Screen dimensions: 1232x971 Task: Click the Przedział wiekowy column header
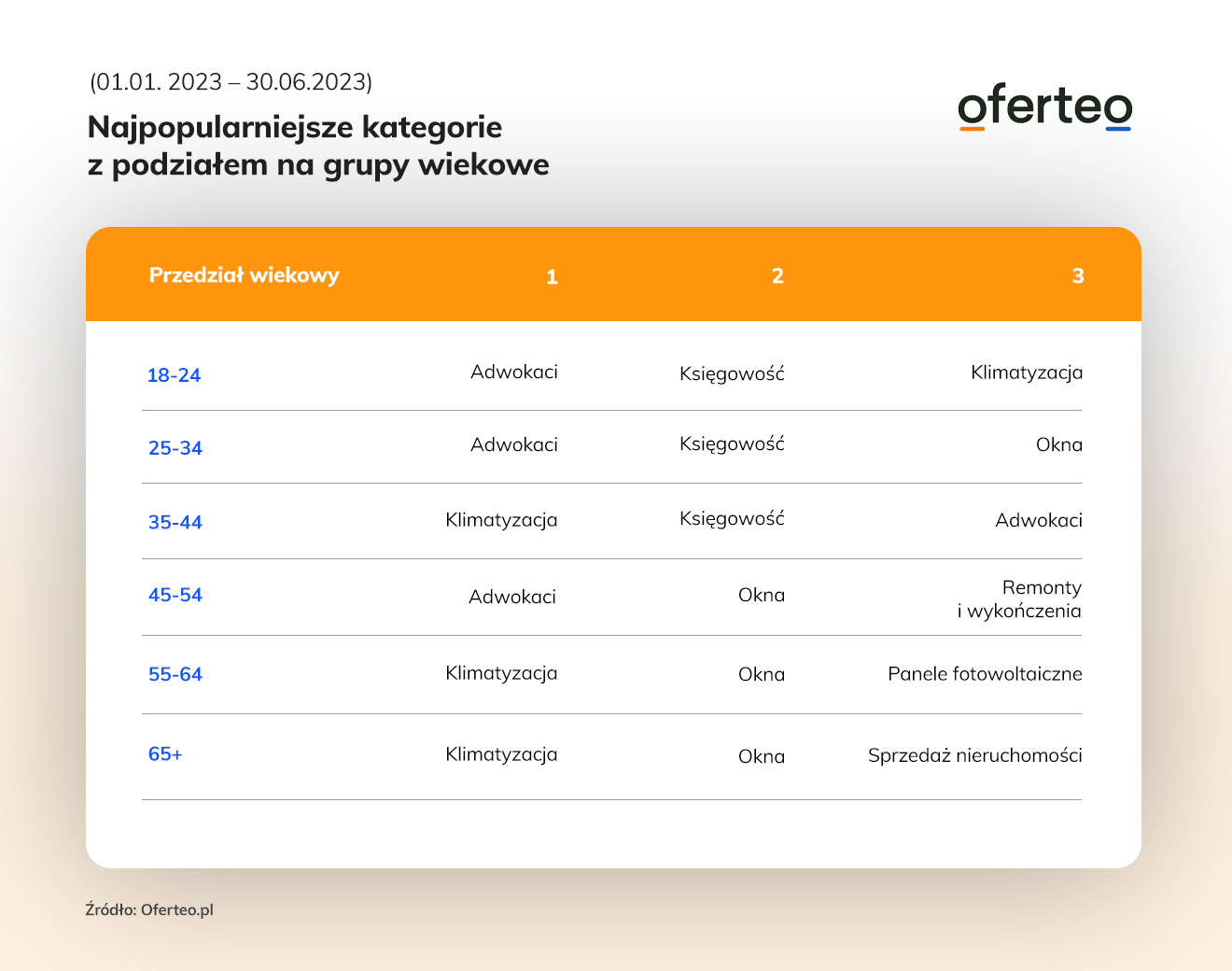point(245,275)
